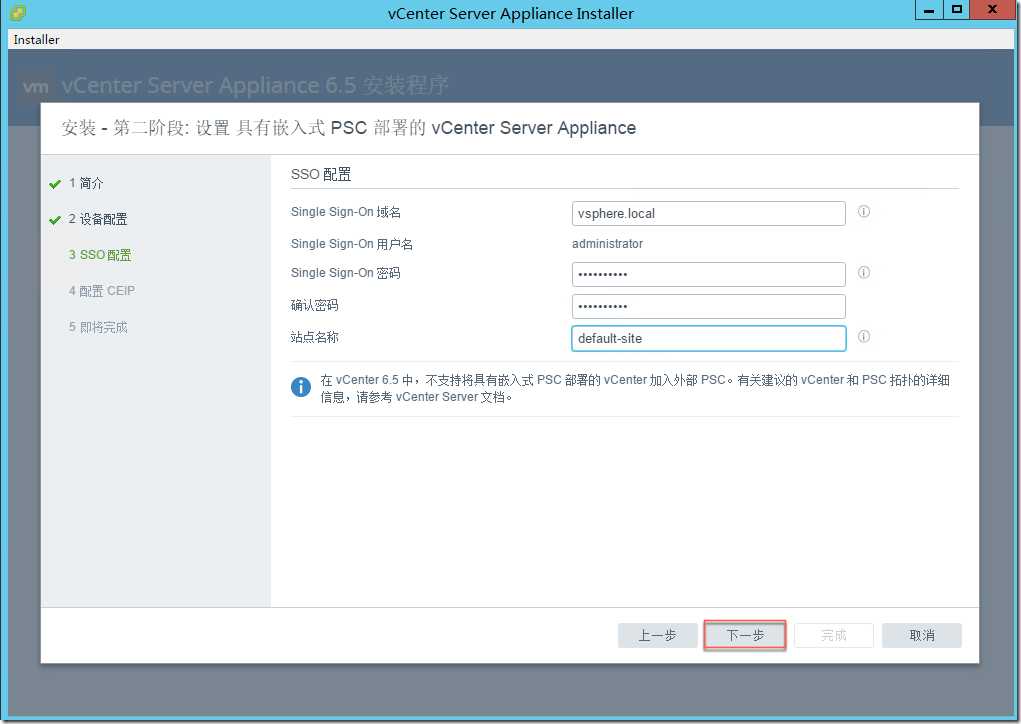Viewport: 1021px width, 724px height.
Task: Click info icon beside Single Sign-On password field
Action: 863,273
